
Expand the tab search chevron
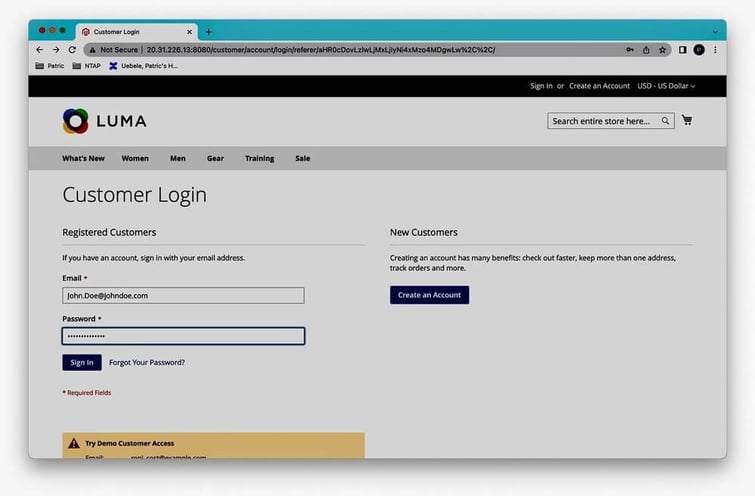[715, 31]
